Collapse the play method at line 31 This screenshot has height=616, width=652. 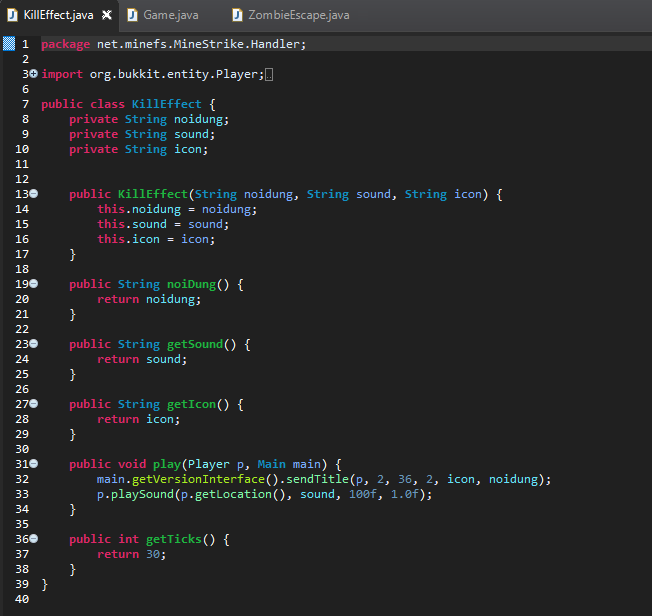tap(33, 464)
